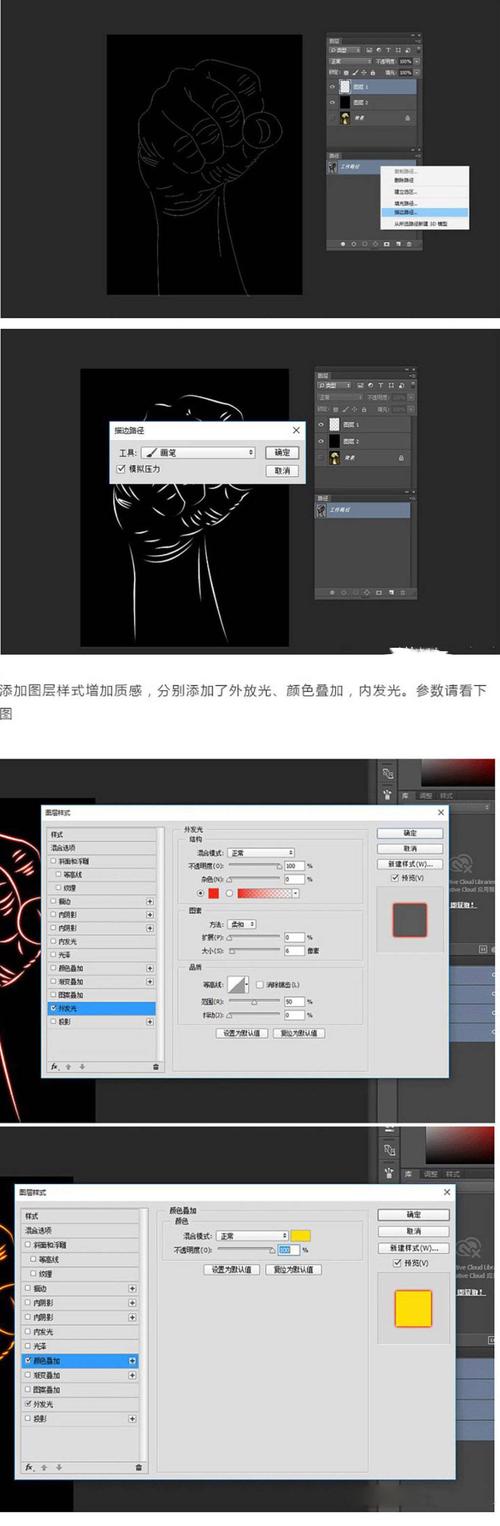Screen dimensions: 500x1526
Task: Click 确定 in 描边路径 dialog
Action: (281, 452)
